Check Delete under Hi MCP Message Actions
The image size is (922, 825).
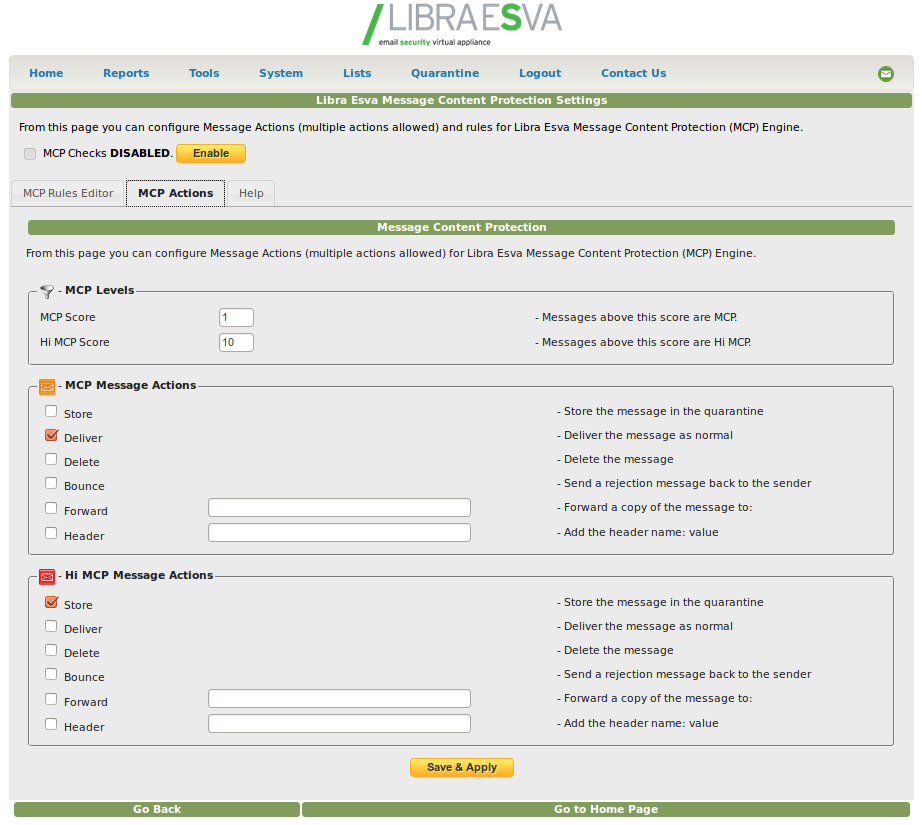[51, 650]
